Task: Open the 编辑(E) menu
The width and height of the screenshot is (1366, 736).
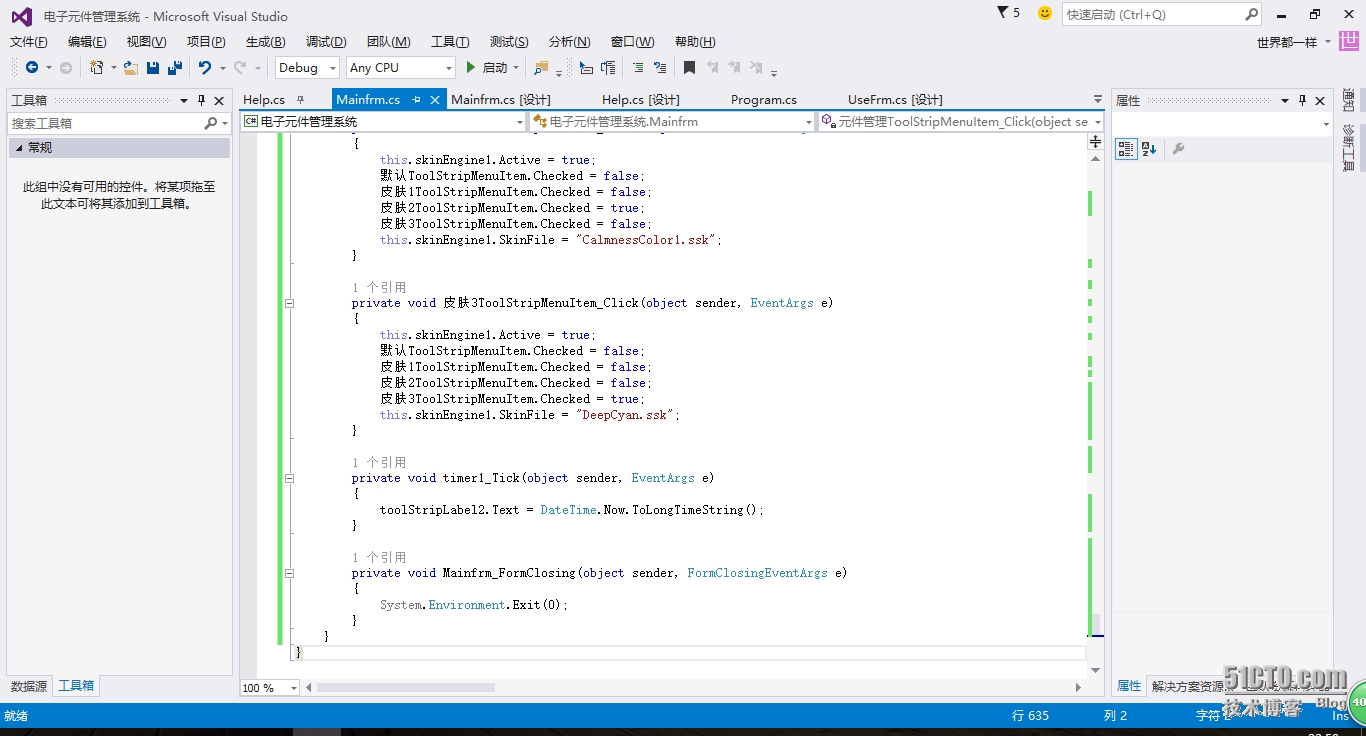Action: coord(87,42)
